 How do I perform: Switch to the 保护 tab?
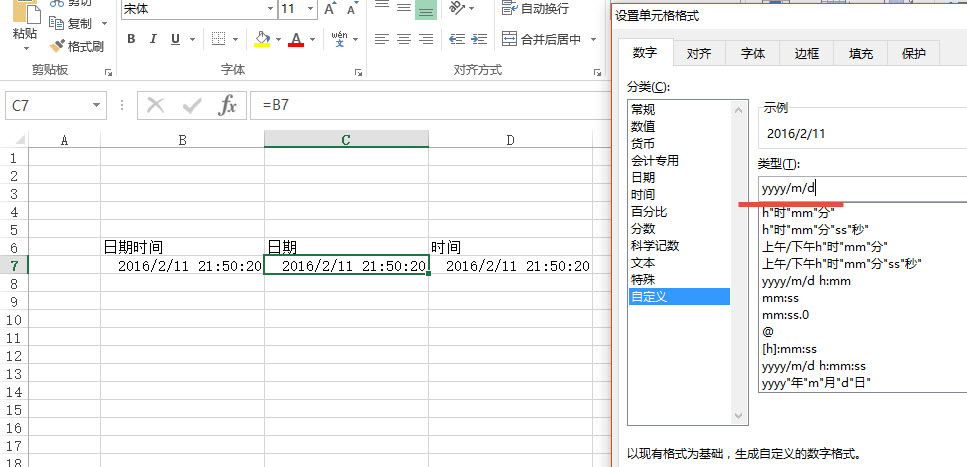click(x=913, y=54)
